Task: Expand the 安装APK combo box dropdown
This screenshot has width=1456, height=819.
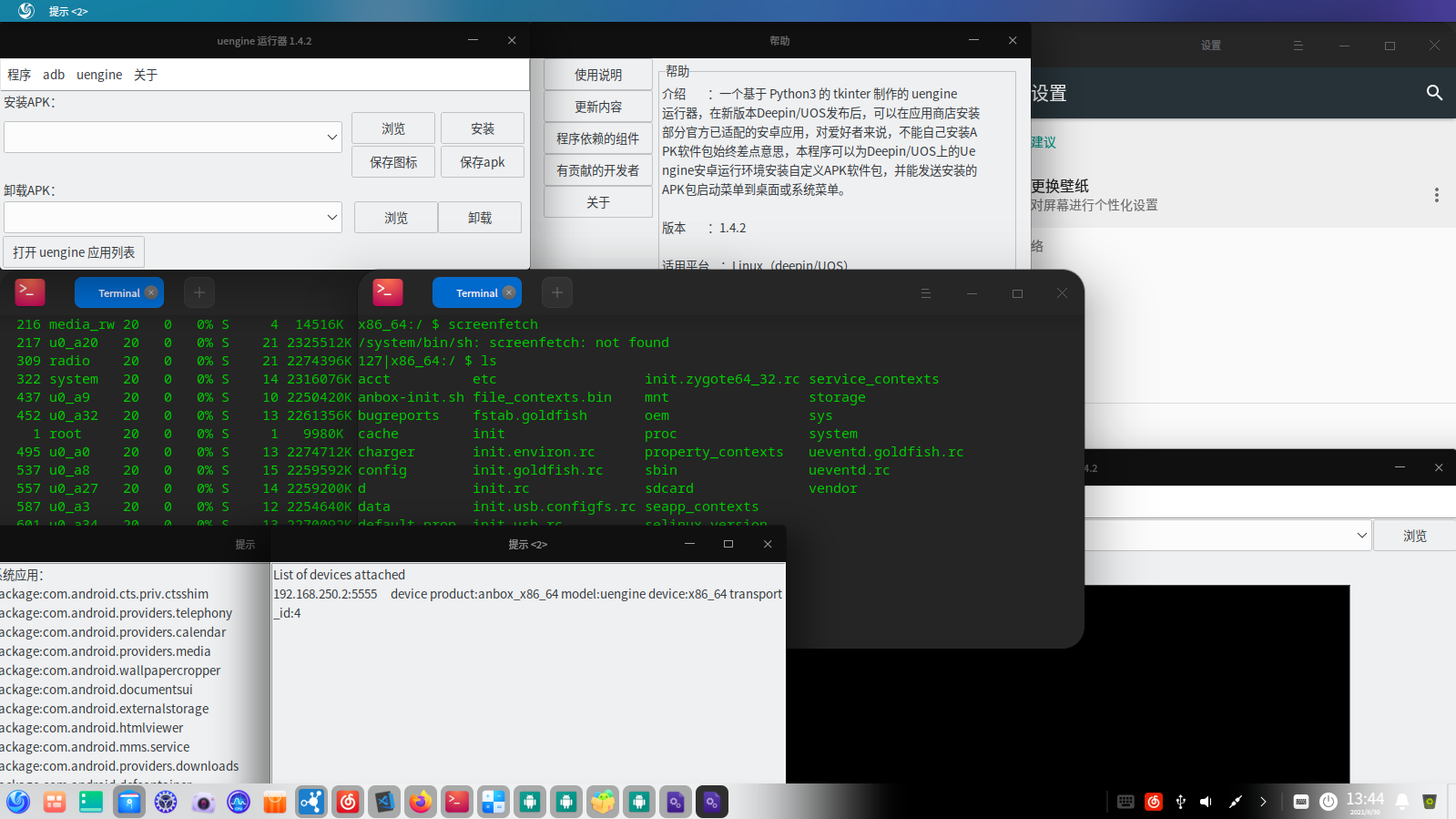Action: click(x=332, y=138)
